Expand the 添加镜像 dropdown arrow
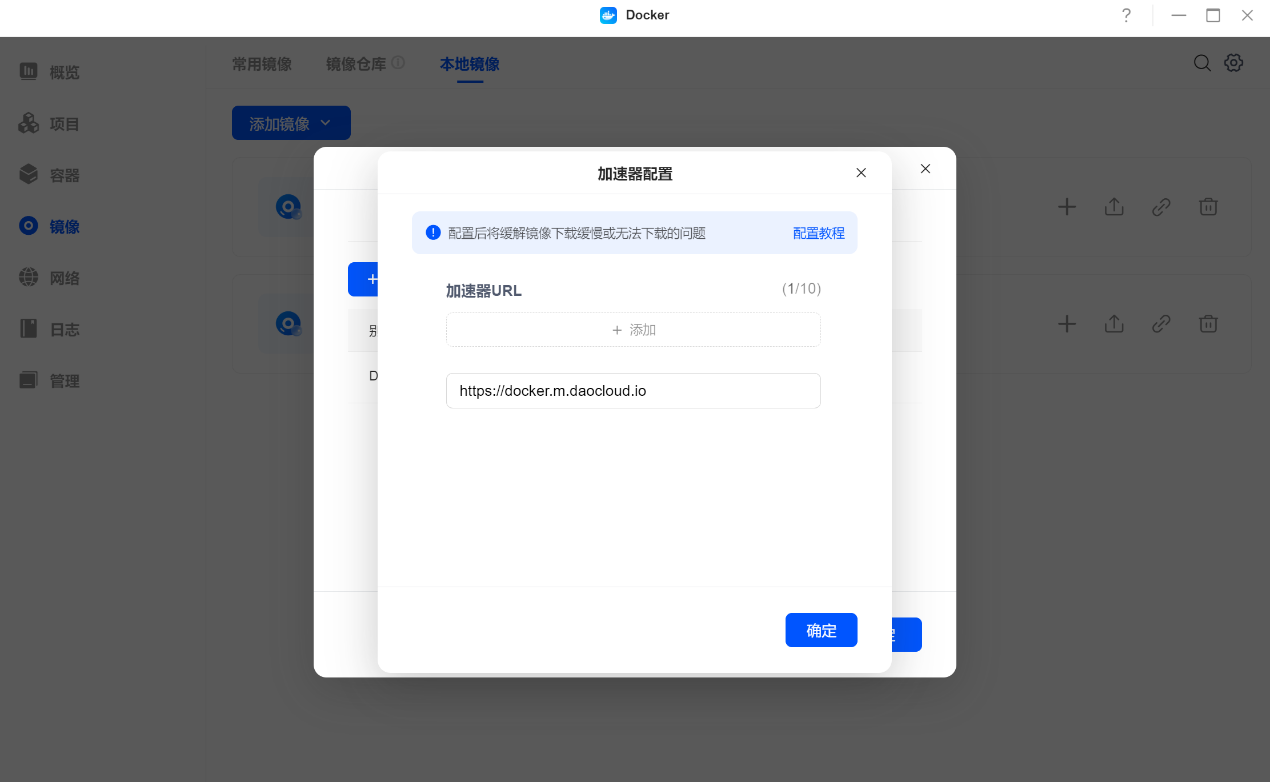1270x782 pixels. coord(326,123)
